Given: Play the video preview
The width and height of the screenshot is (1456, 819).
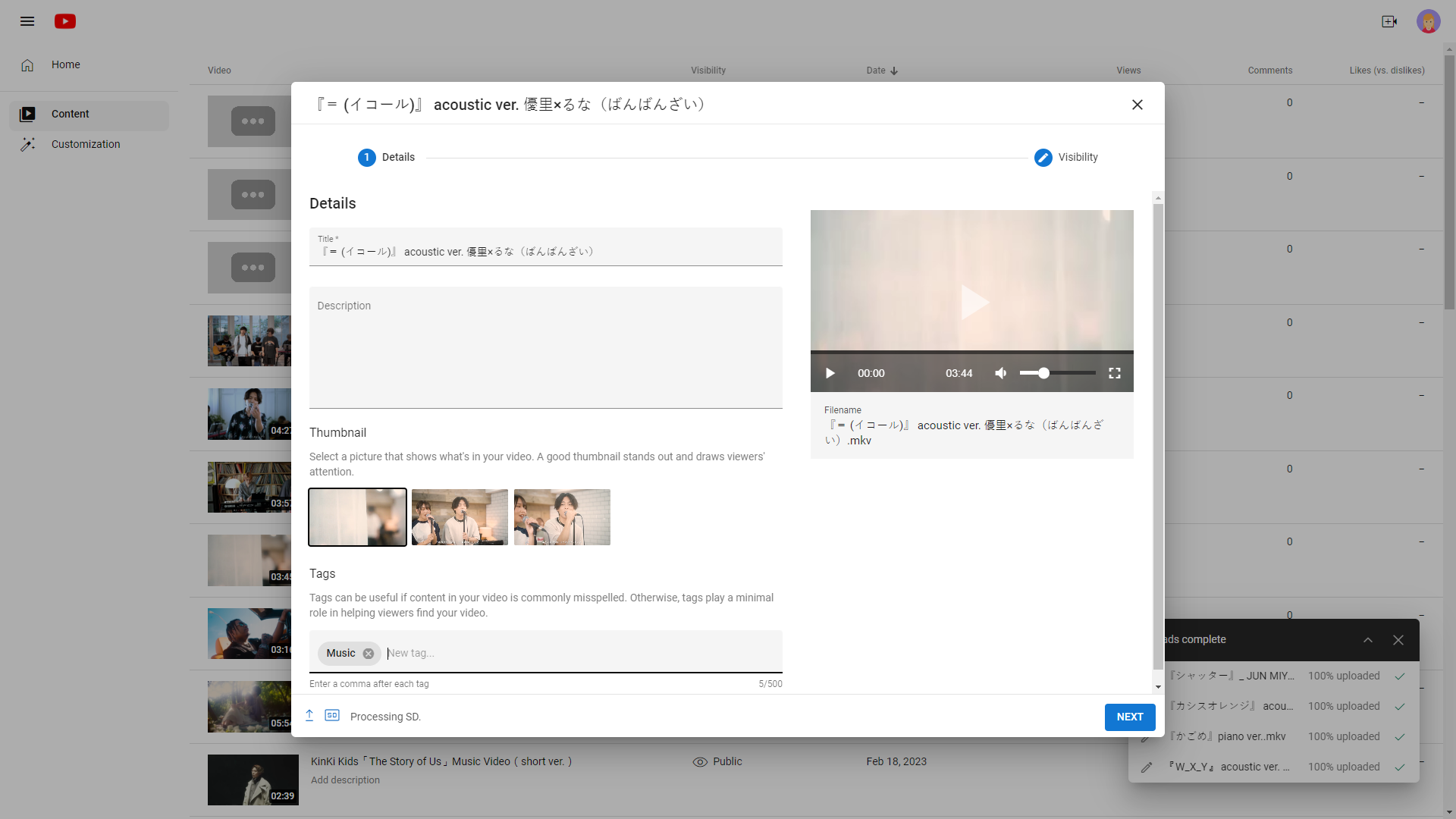Looking at the screenshot, I should [830, 373].
